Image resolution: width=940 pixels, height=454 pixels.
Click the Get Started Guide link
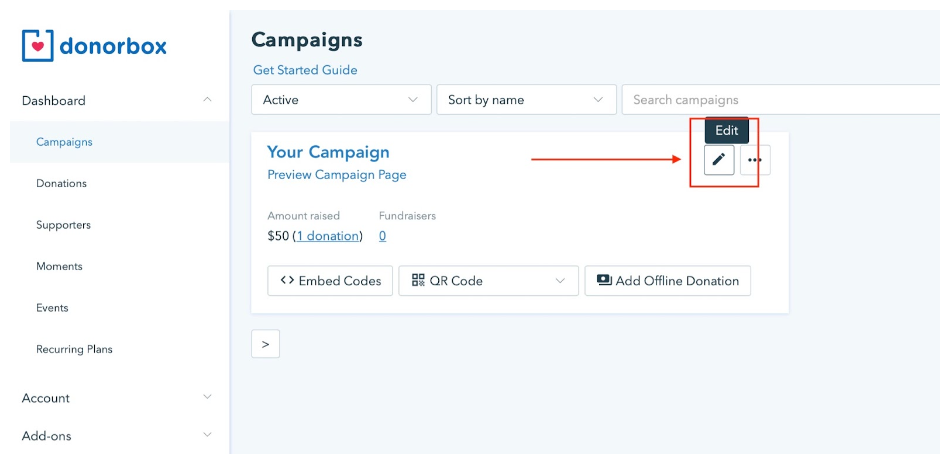tap(305, 70)
